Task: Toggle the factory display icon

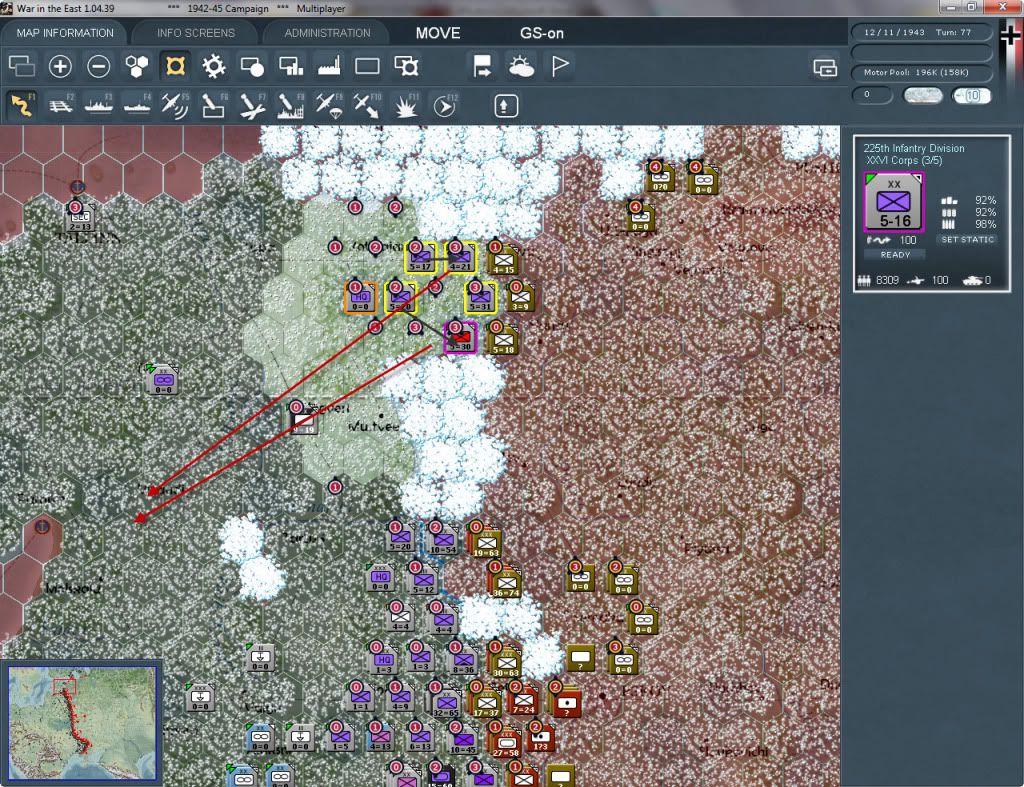Action: pyautogui.click(x=329, y=66)
